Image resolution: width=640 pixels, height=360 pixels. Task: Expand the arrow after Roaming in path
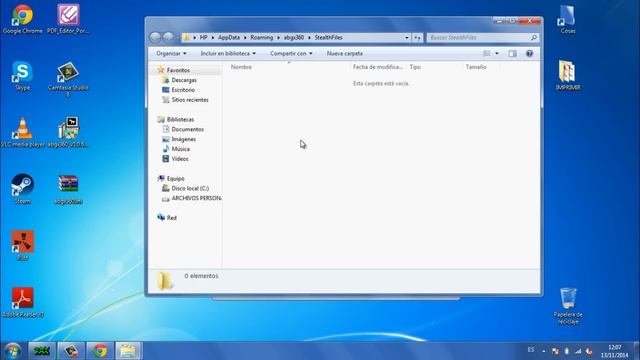click(x=278, y=38)
